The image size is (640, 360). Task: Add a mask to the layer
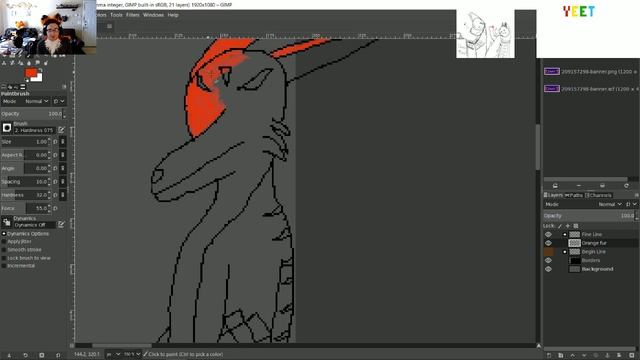coord(620,356)
